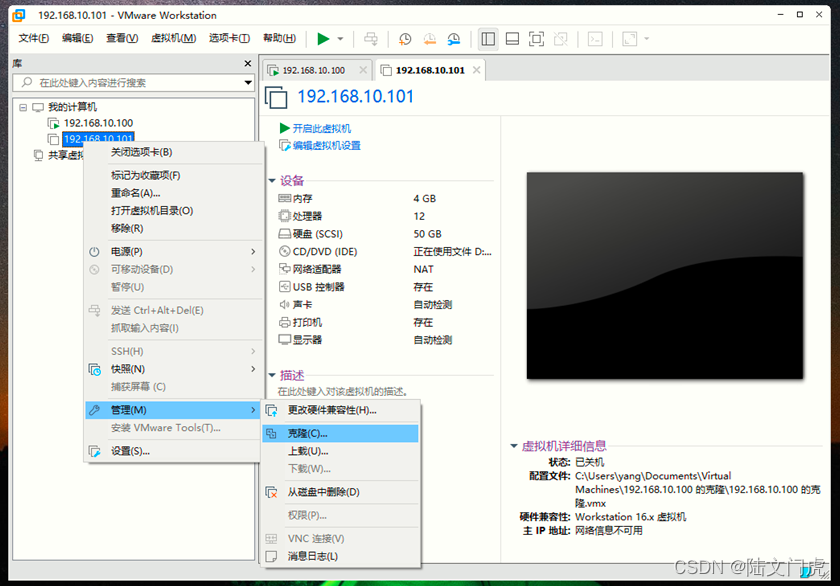
Task: Select 192.168.10.100 in the library tree
Action: (x=98, y=123)
